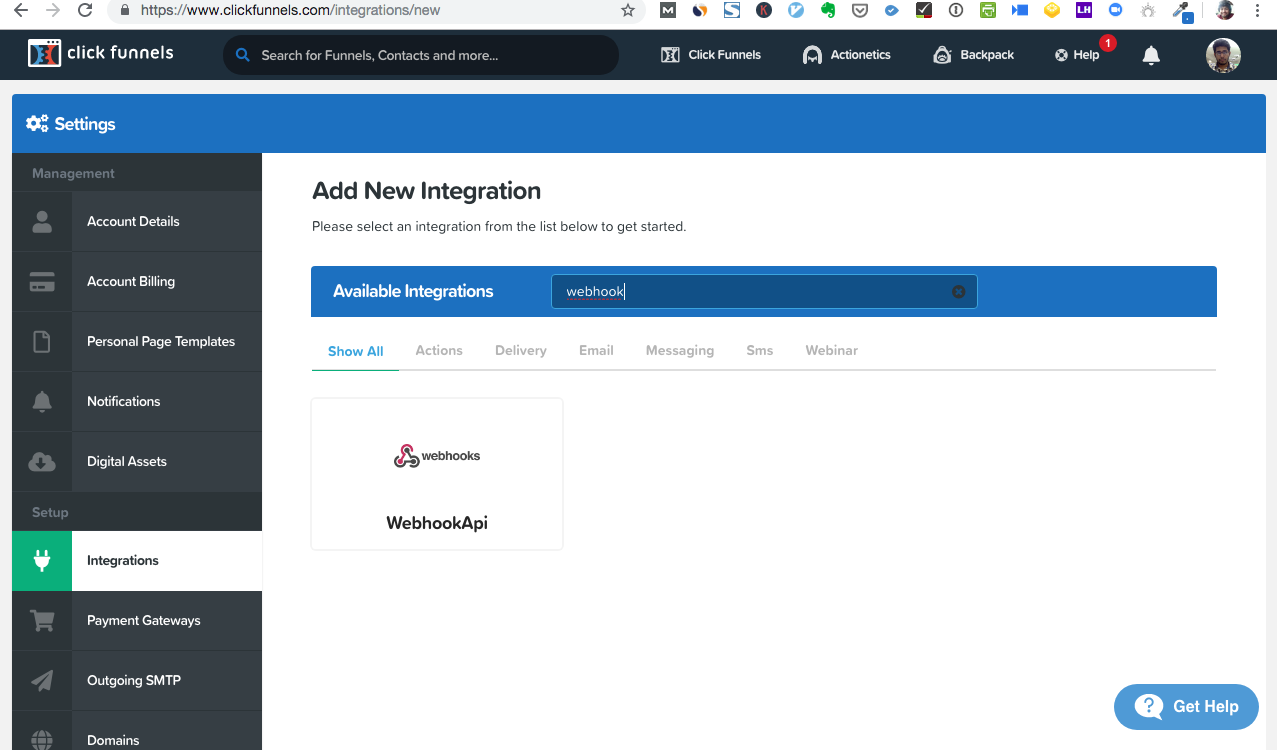
Task: Click the Account Details person icon
Action: [42, 221]
